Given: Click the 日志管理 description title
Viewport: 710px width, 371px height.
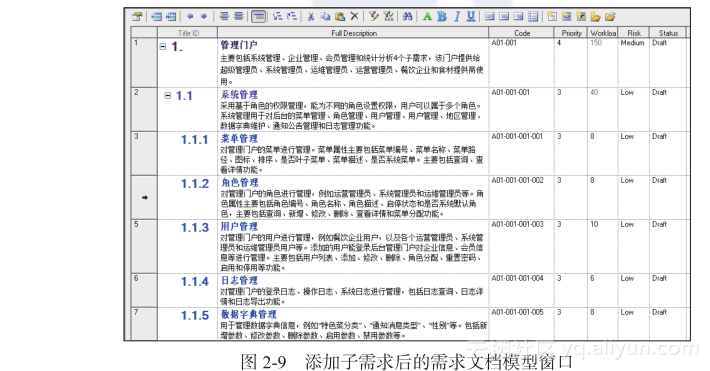Looking at the screenshot, I should pos(239,280).
